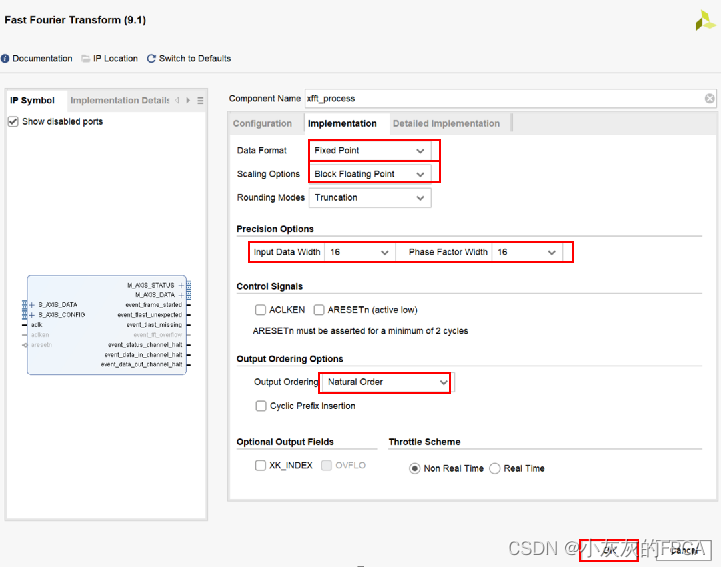Click the aclken port label

point(40,335)
